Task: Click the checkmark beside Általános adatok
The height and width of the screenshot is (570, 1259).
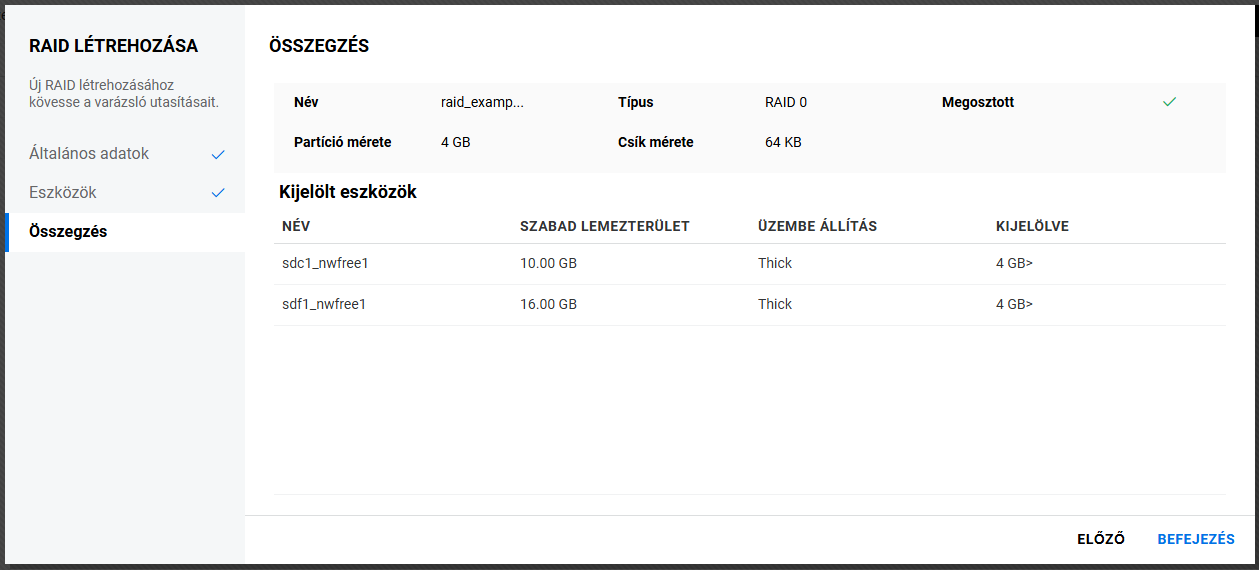Action: pos(219,155)
